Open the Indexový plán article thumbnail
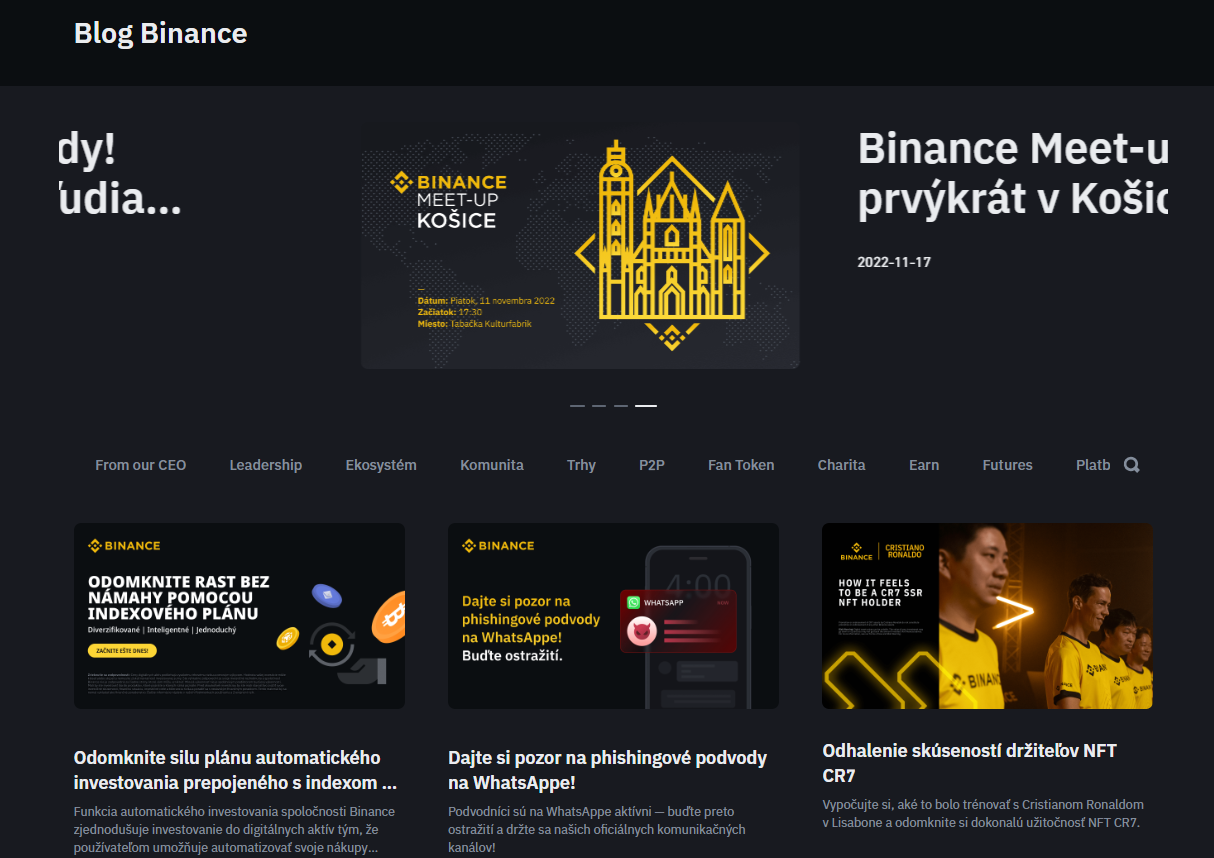 (x=239, y=616)
